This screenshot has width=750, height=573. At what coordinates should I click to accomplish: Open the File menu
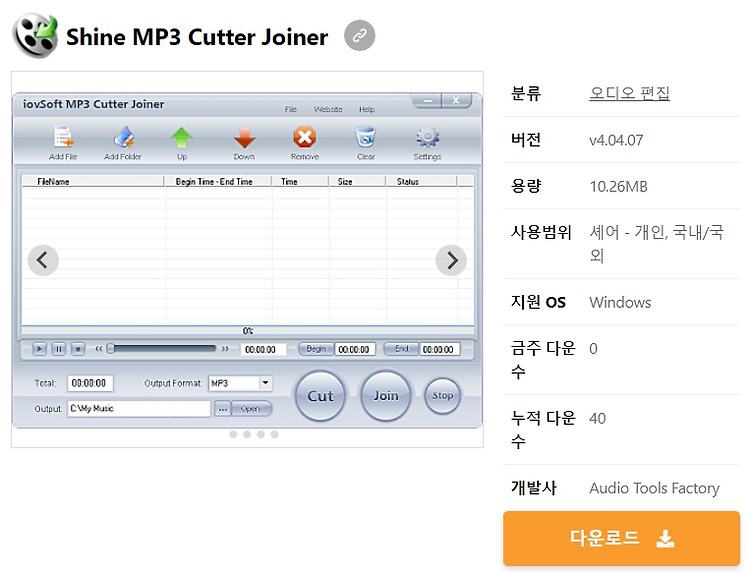coord(290,109)
